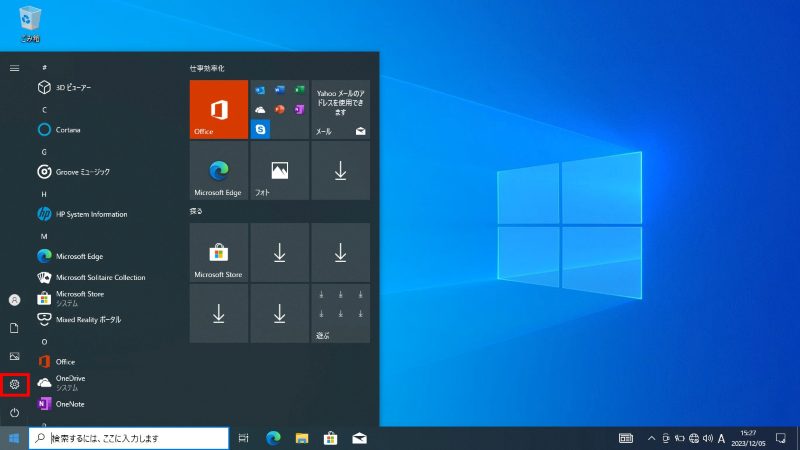Open Documents from Start sidebar
This screenshot has width=800, height=450.
[x=14, y=328]
